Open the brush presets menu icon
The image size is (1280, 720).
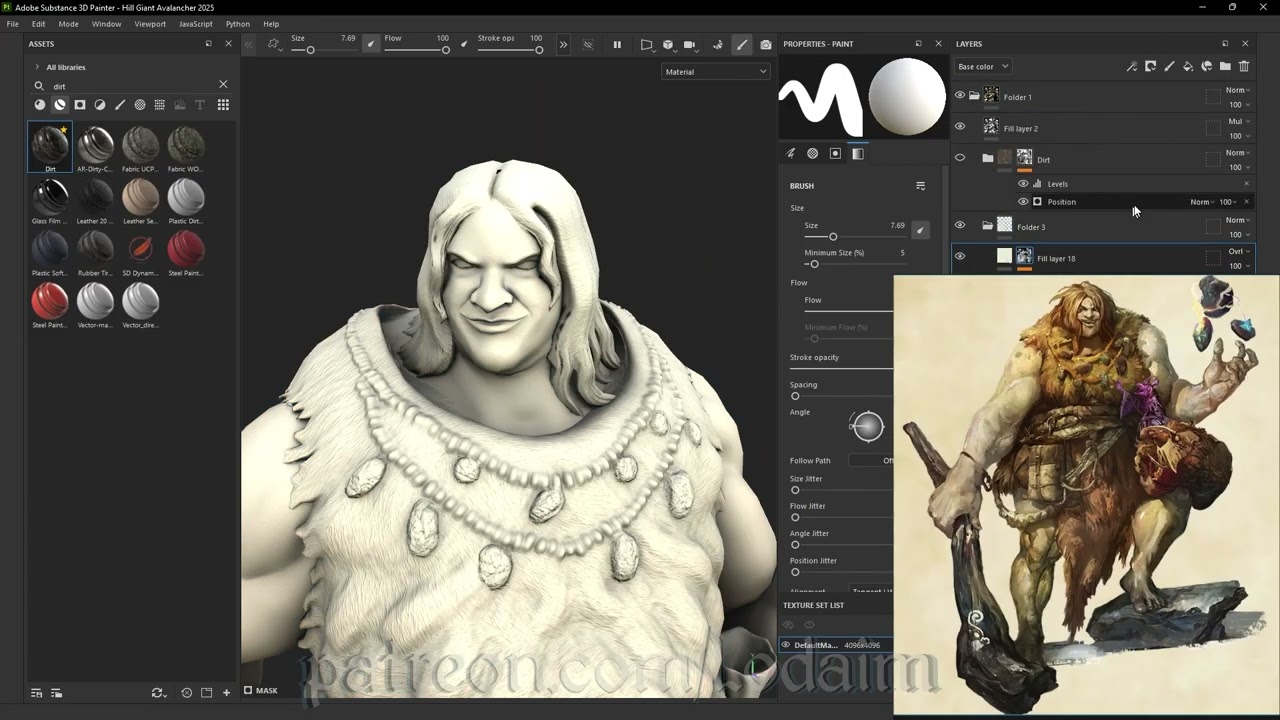coord(921,186)
